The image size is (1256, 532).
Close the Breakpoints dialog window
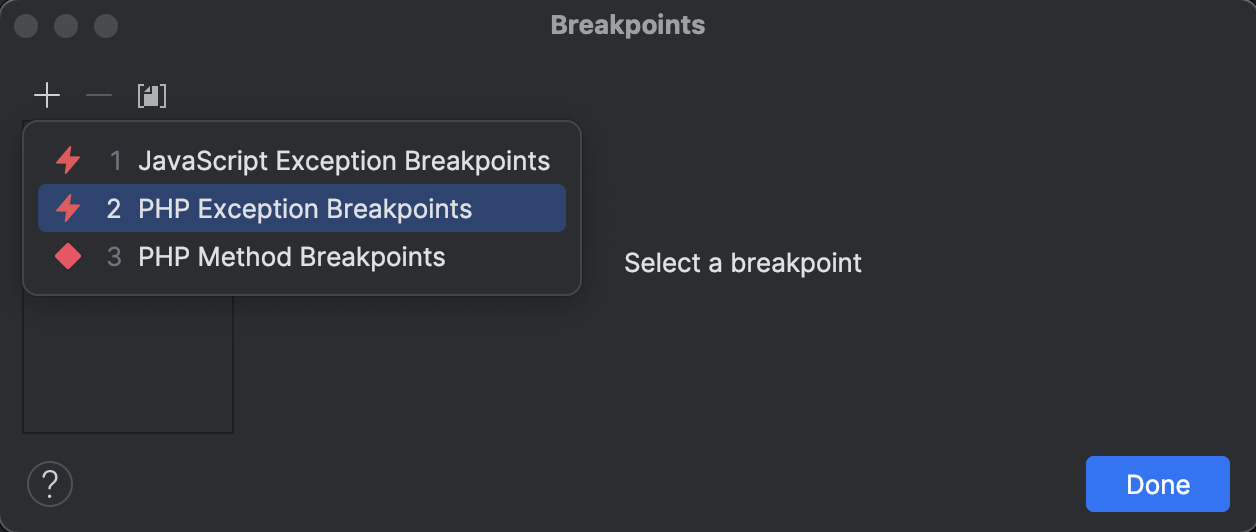(26, 25)
